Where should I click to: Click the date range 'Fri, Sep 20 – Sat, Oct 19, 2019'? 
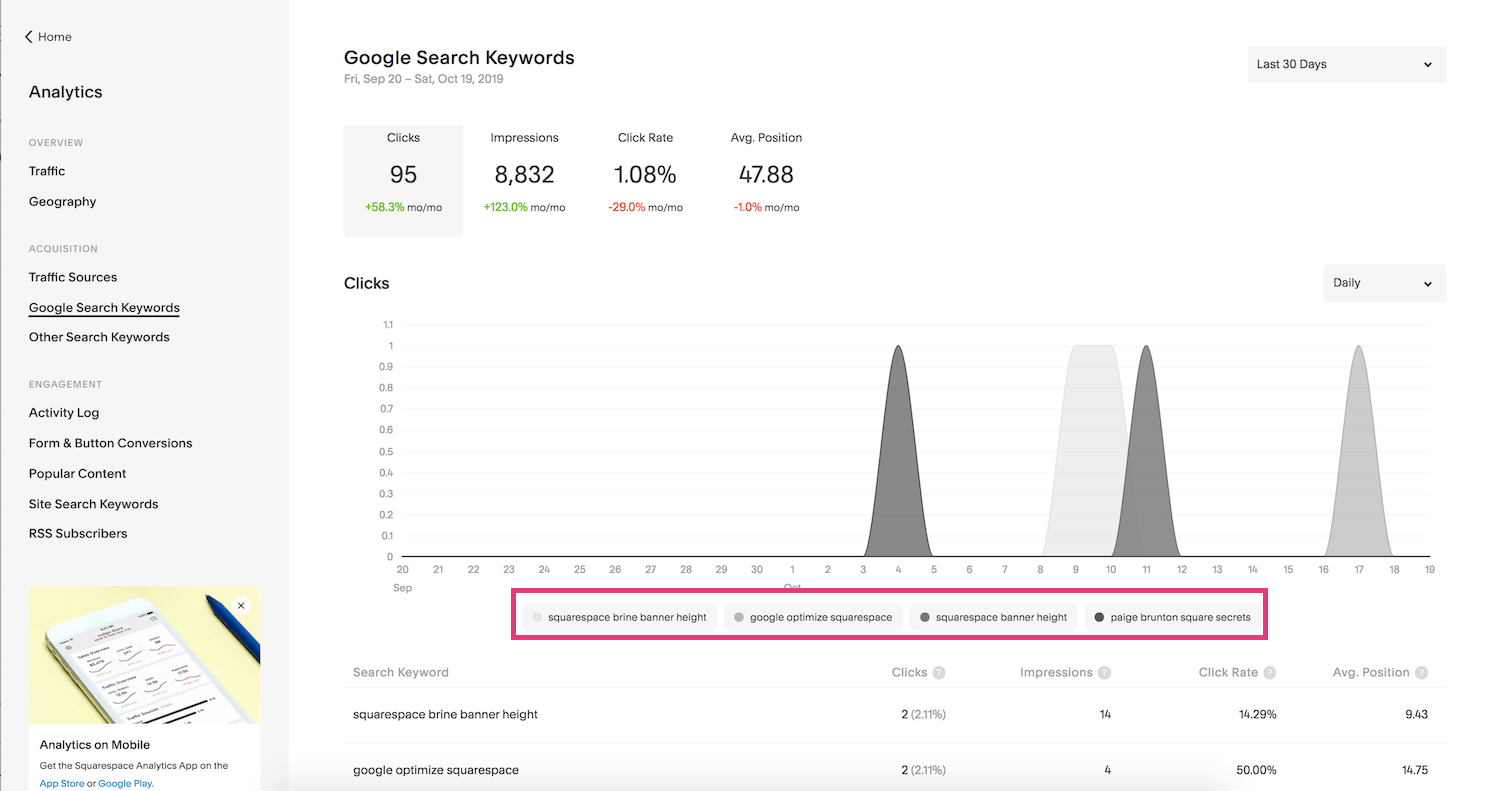(x=424, y=79)
